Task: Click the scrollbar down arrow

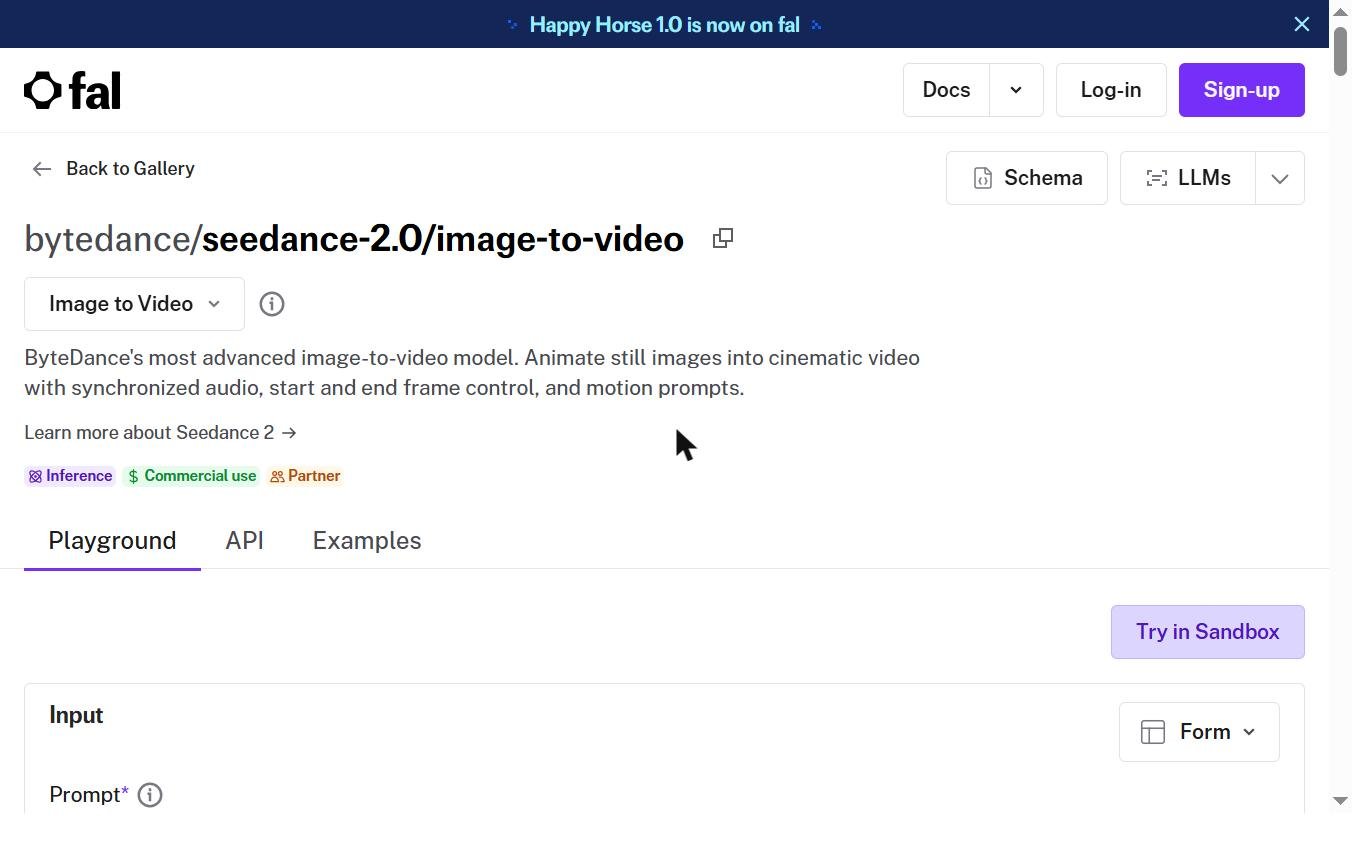Action: pyautogui.click(x=1340, y=800)
